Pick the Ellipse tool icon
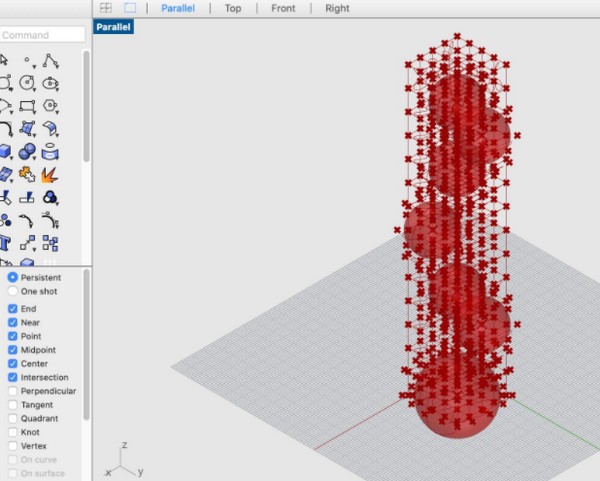 pyautogui.click(x=49, y=83)
